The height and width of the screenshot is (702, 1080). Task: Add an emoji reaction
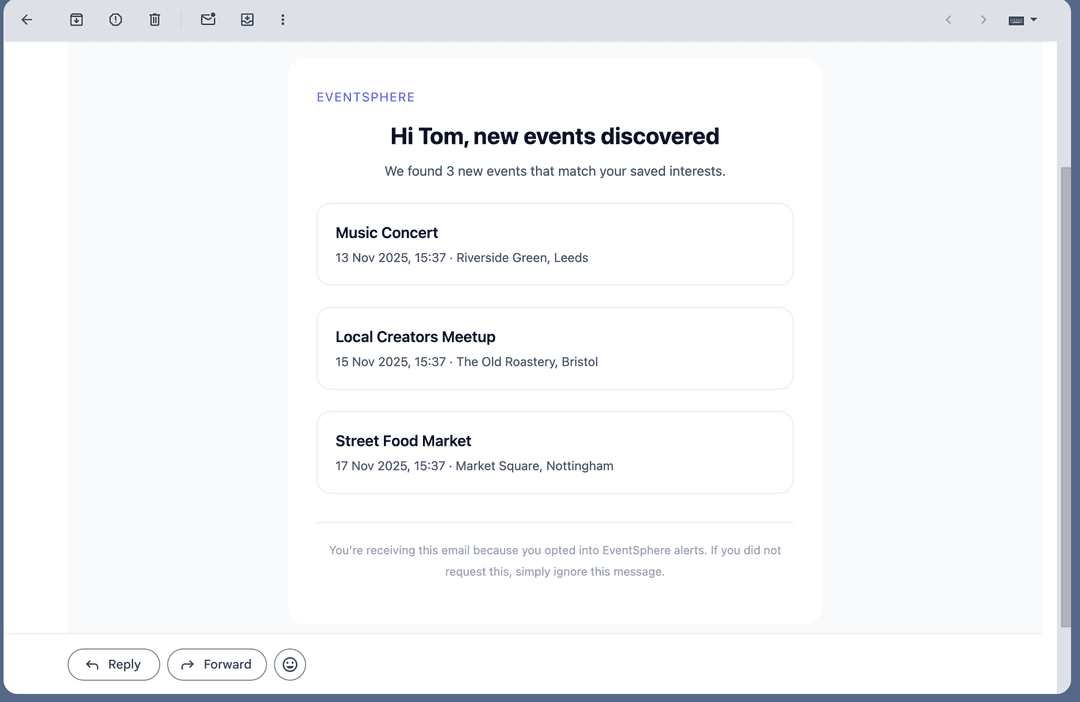click(289, 664)
